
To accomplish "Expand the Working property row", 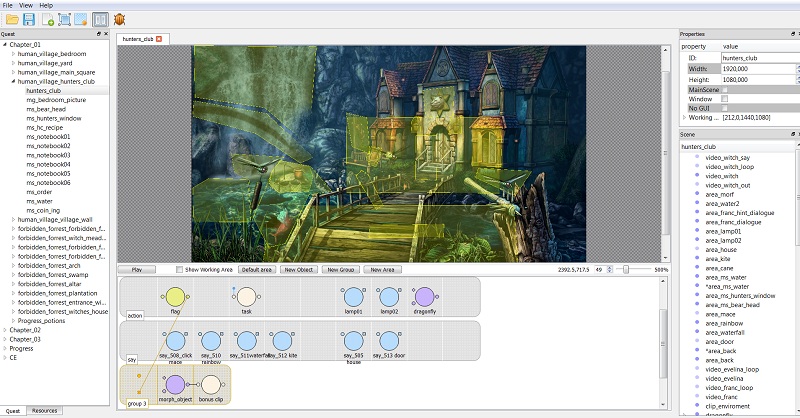I will [685, 117].
